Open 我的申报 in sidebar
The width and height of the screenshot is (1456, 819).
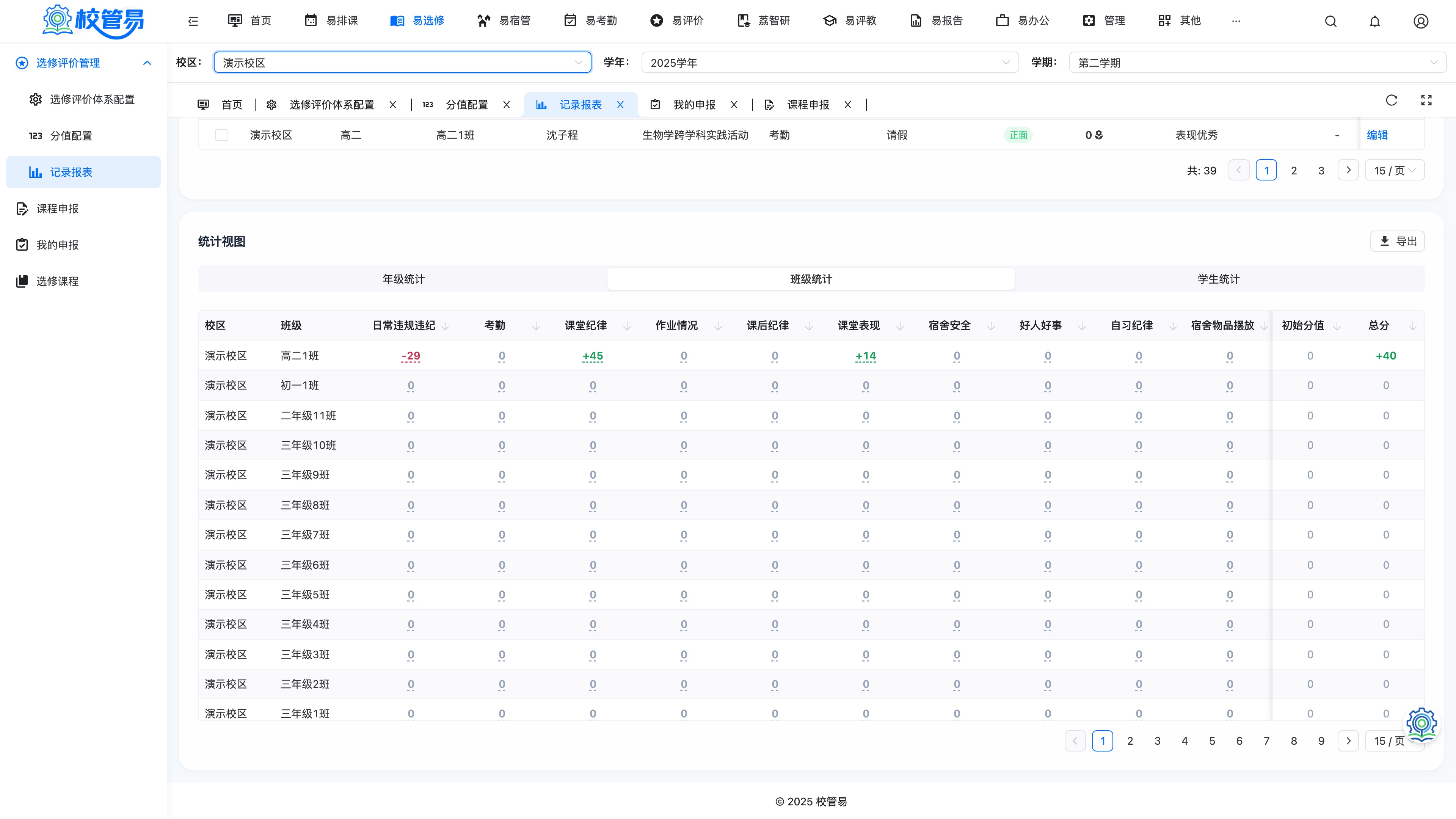coord(84,245)
